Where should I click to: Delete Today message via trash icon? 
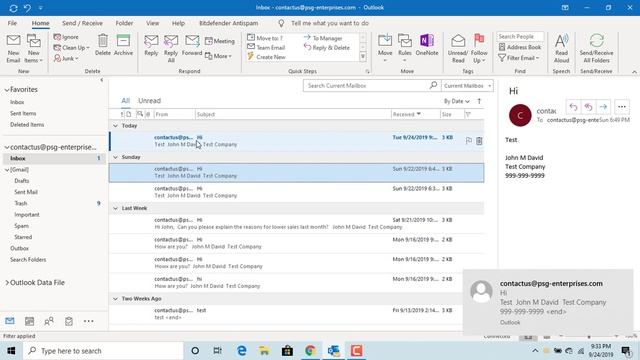pyautogui.click(x=479, y=141)
